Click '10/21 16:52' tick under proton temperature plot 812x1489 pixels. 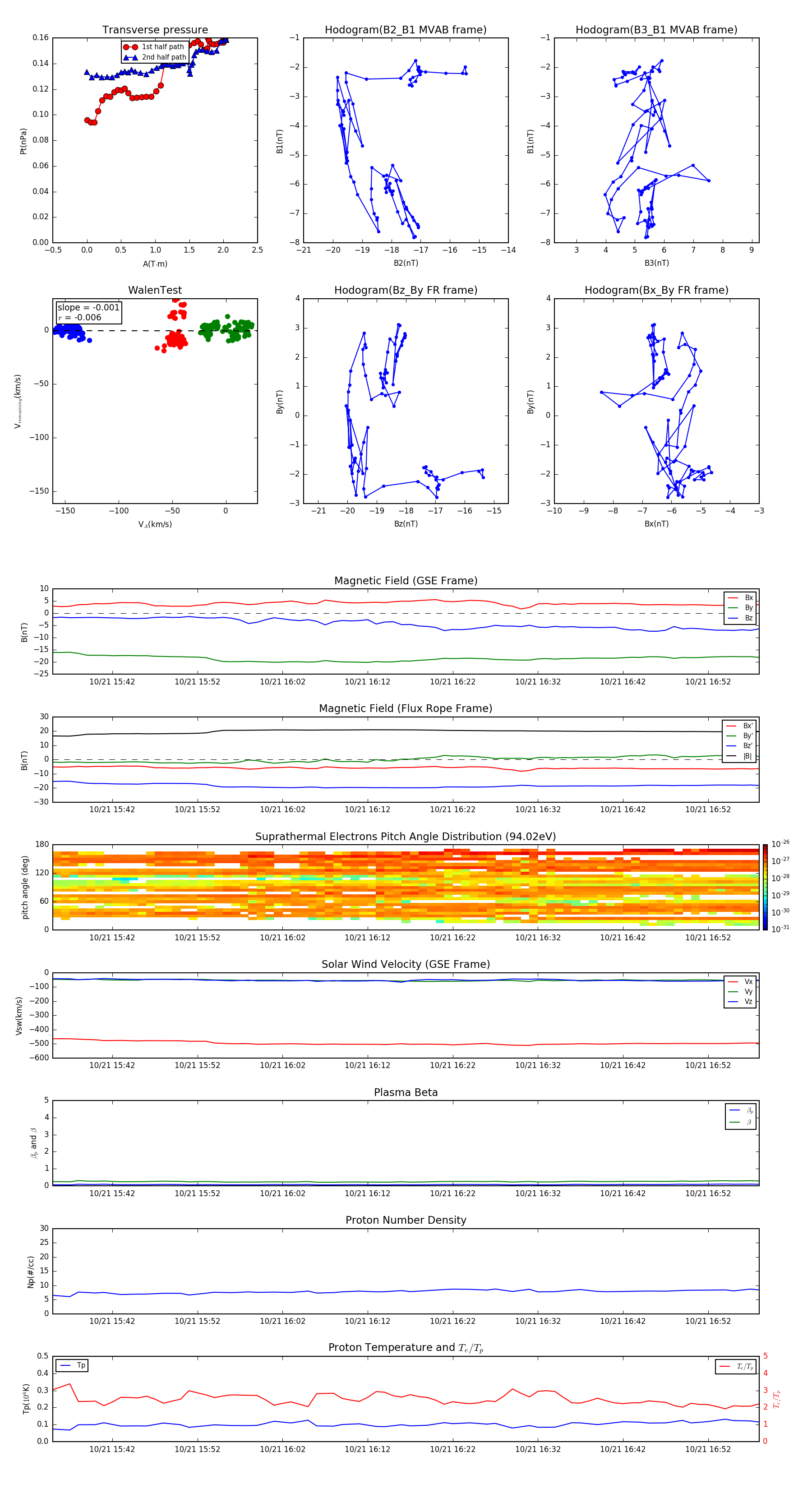tap(708, 1450)
